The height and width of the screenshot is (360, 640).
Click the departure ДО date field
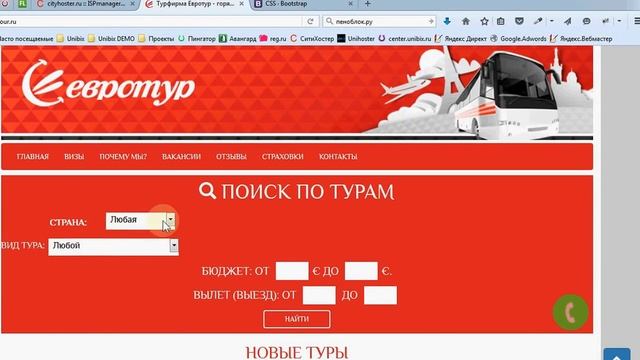coord(380,295)
